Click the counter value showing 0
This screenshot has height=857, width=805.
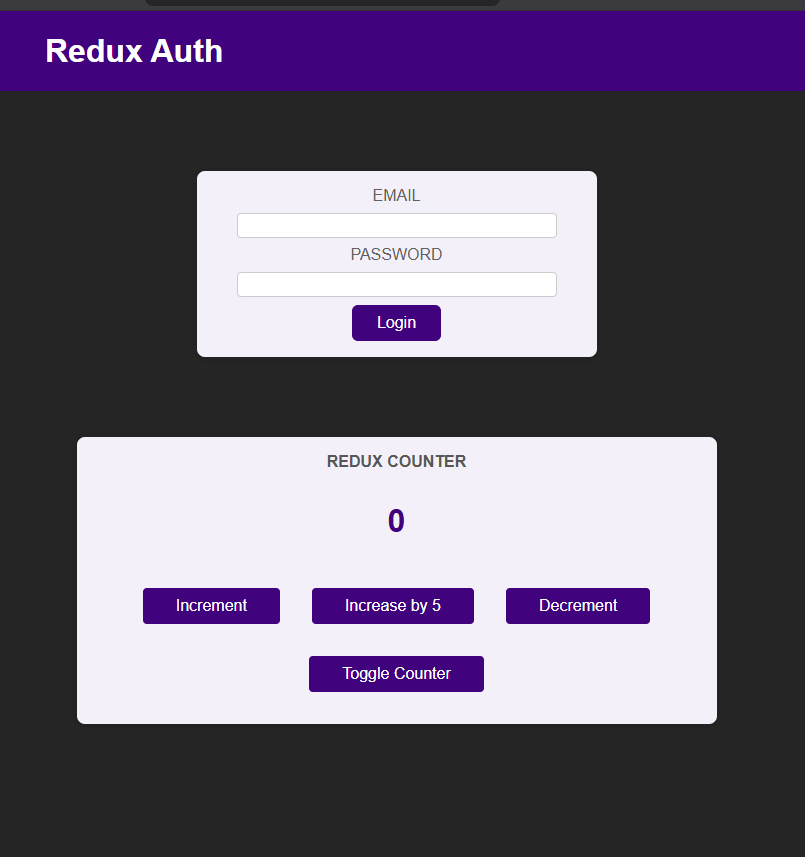[x=395, y=520]
